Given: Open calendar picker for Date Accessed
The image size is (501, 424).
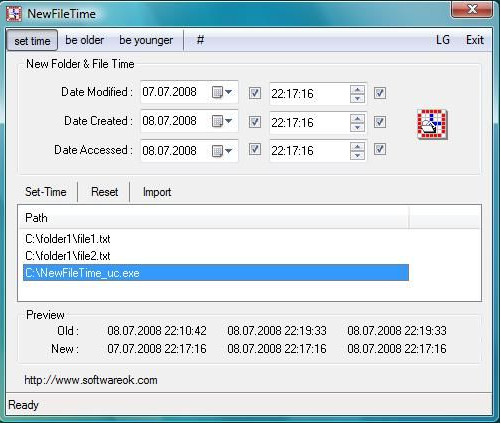Looking at the screenshot, I should click(222, 151).
